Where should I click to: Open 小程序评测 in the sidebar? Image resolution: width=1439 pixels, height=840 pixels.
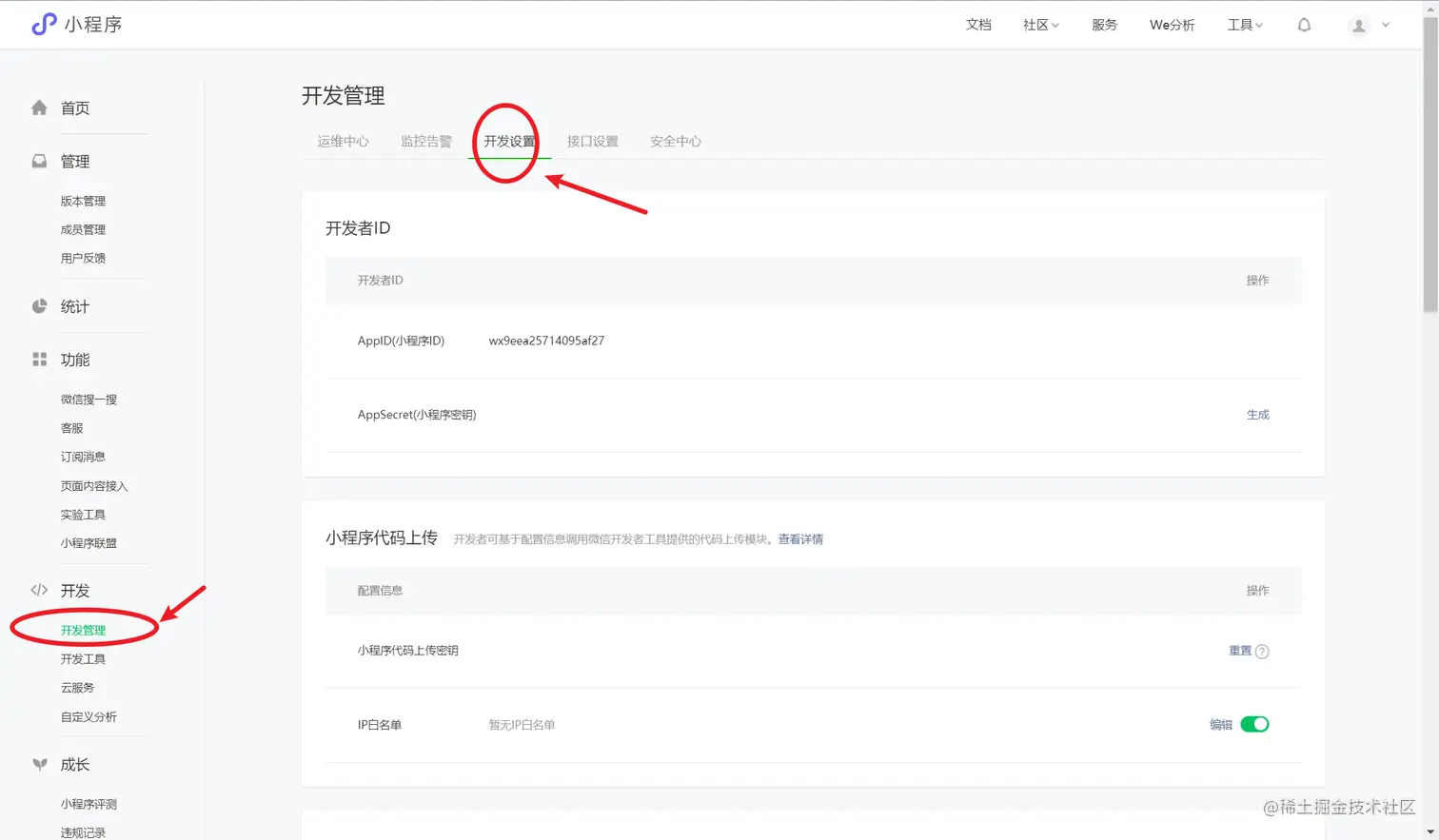pos(89,804)
